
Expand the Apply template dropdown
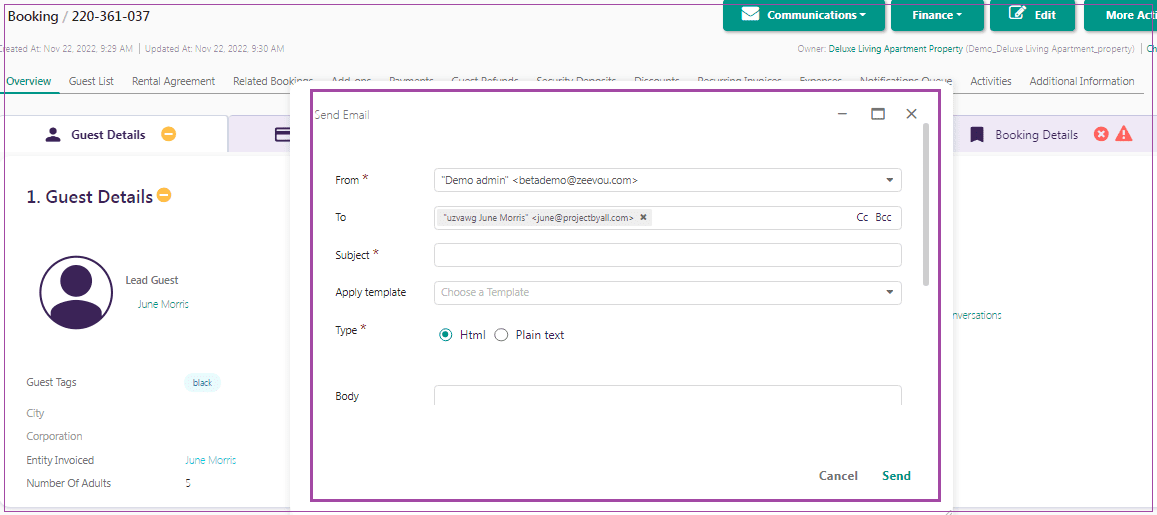(889, 293)
